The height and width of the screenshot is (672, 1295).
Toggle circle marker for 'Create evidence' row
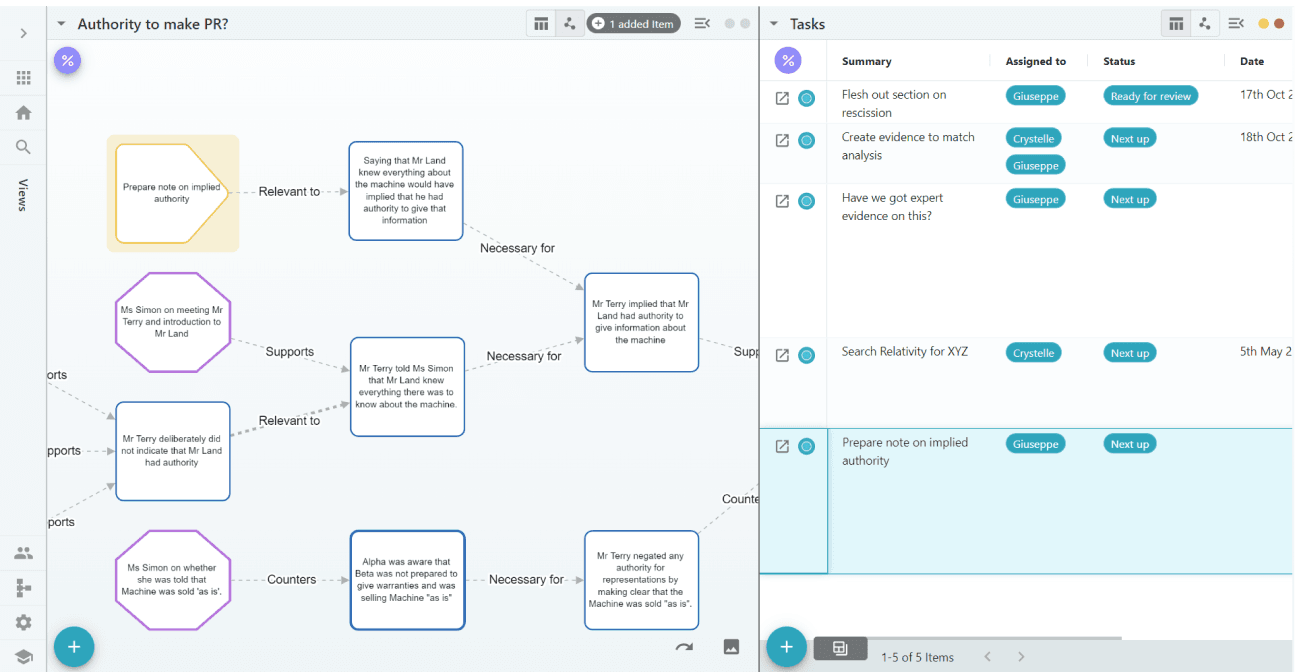pos(806,140)
